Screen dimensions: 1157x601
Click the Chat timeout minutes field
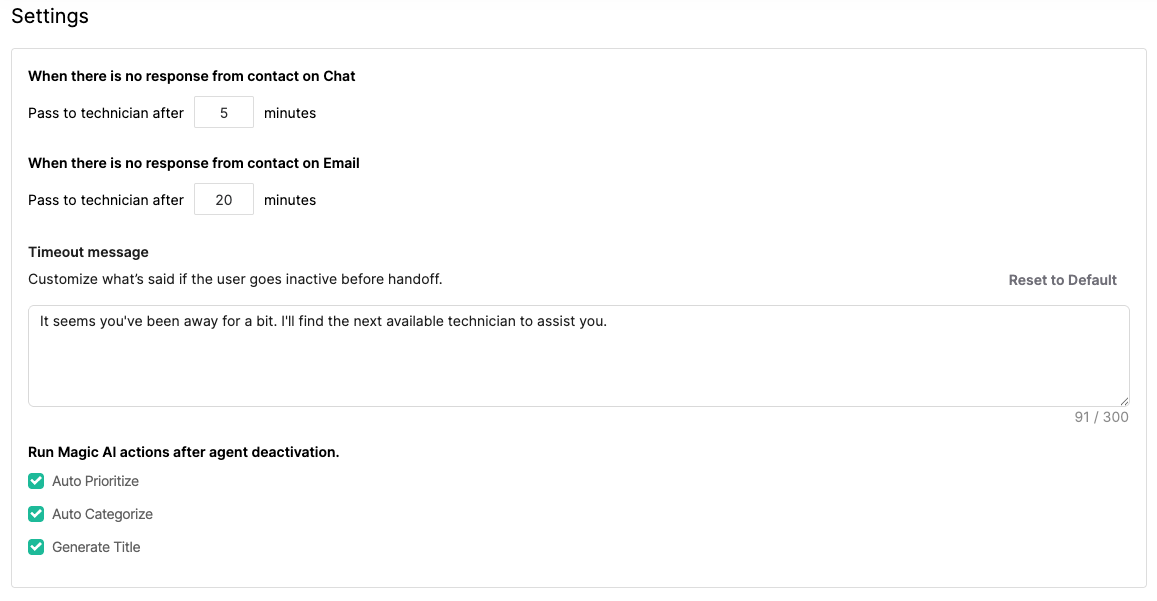(224, 113)
